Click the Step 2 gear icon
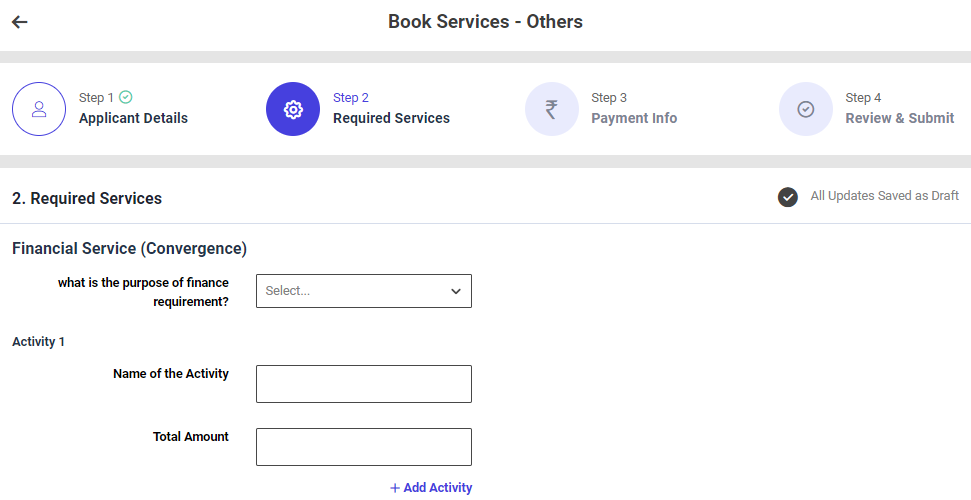This screenshot has height=500, width=971. tap(293, 109)
